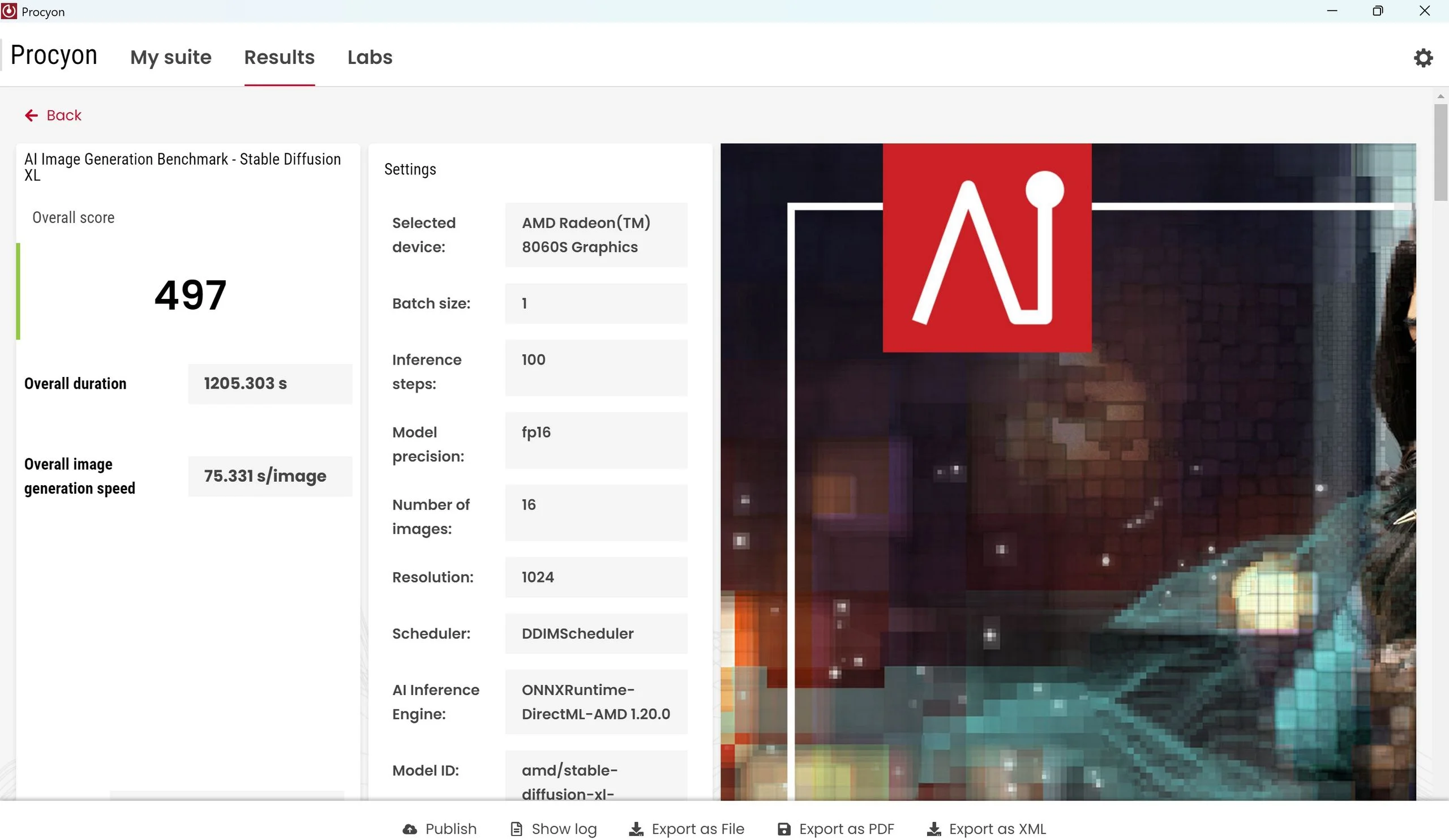Open the settings gear icon
This screenshot has width=1449, height=840.
pyautogui.click(x=1422, y=58)
